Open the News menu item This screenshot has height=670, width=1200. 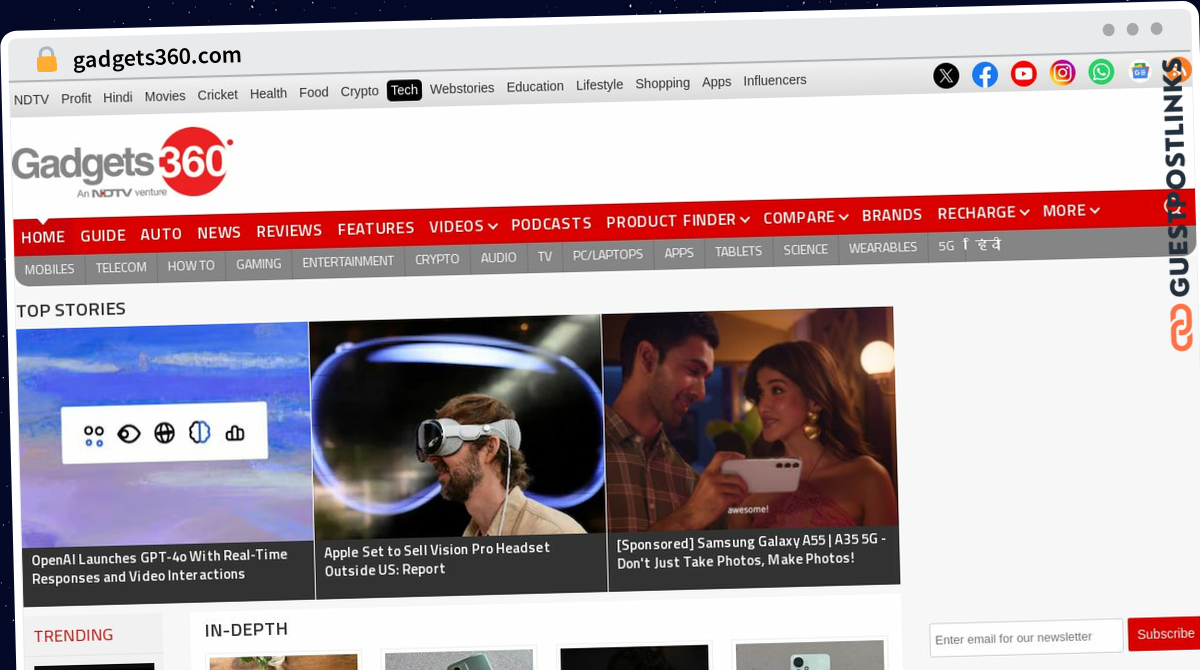(x=219, y=232)
